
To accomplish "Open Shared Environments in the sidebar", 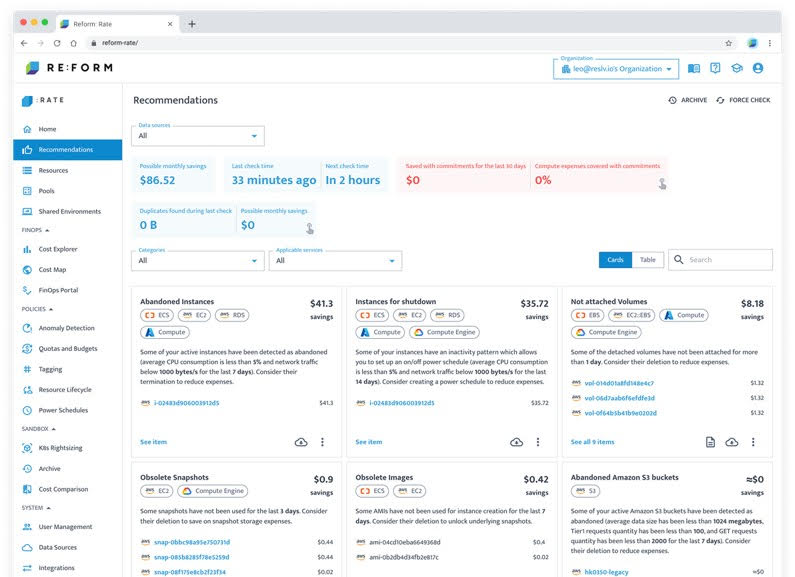I will 67,211.
